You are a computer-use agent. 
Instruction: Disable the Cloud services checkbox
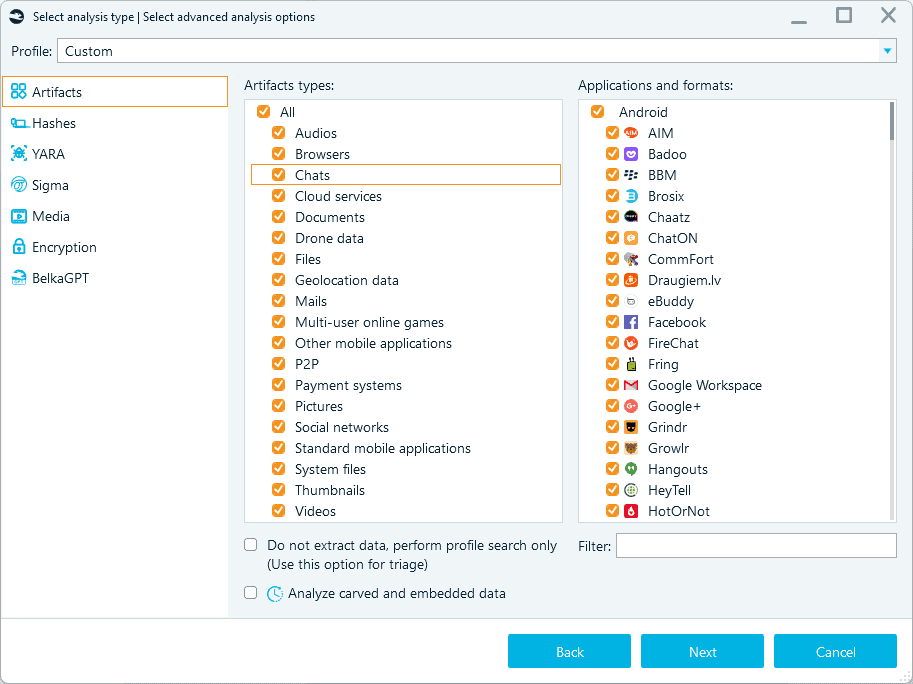point(279,196)
